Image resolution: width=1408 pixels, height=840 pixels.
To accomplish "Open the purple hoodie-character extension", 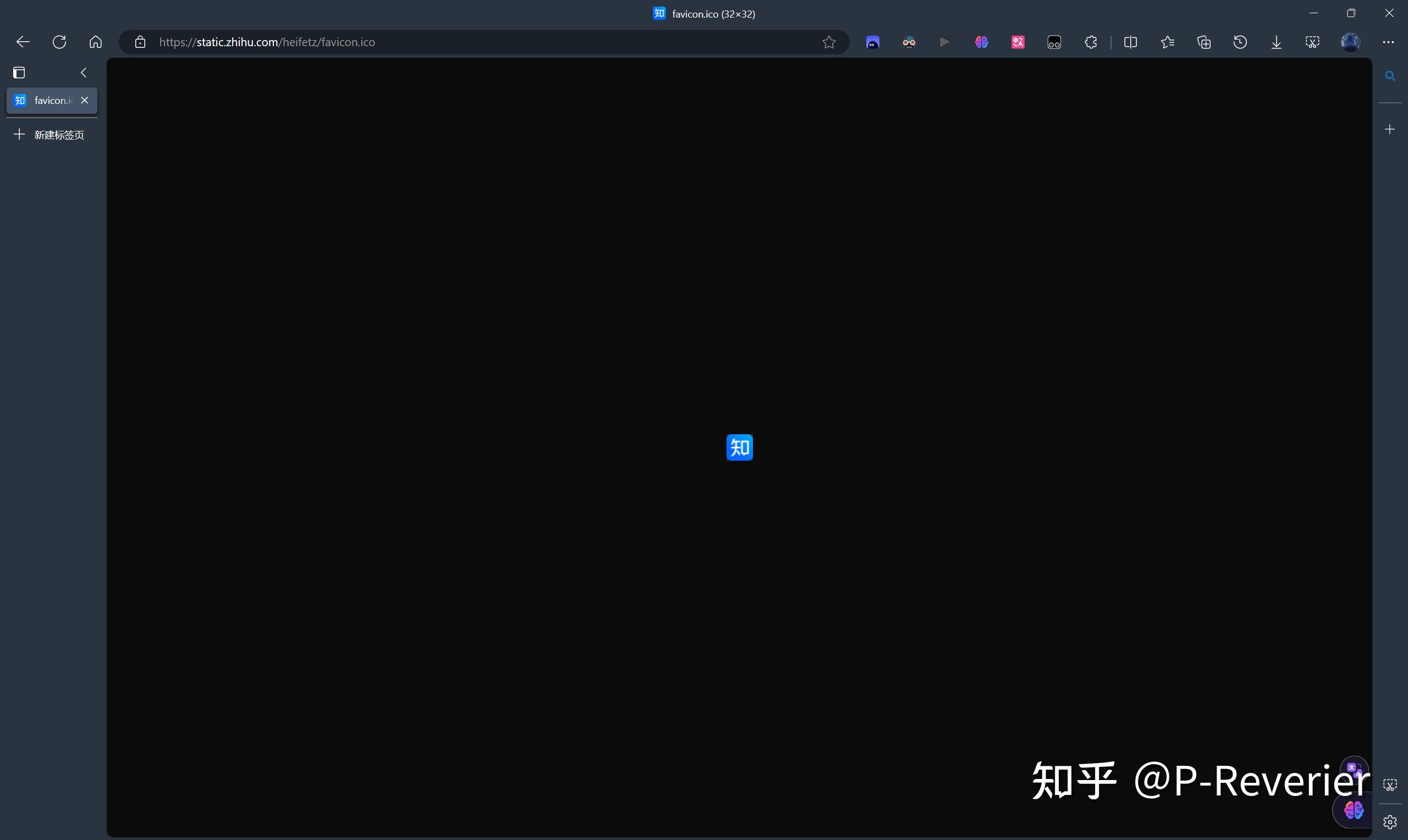I will (872, 42).
